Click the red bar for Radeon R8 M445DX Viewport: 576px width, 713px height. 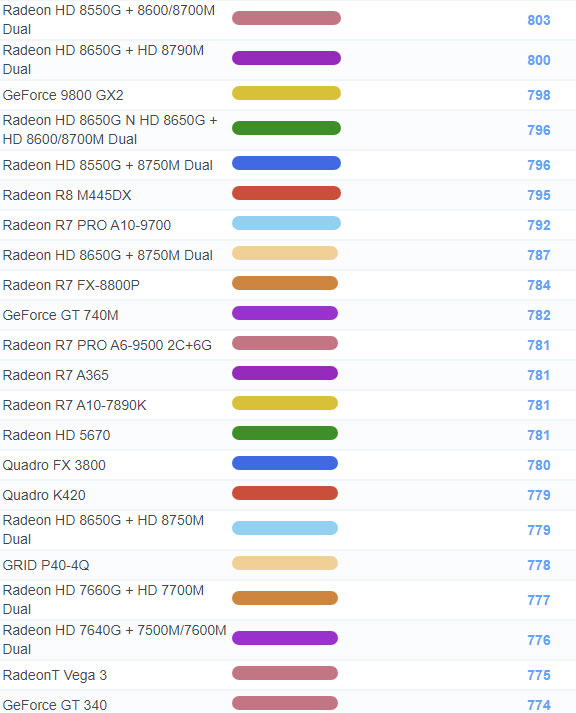[x=286, y=193]
